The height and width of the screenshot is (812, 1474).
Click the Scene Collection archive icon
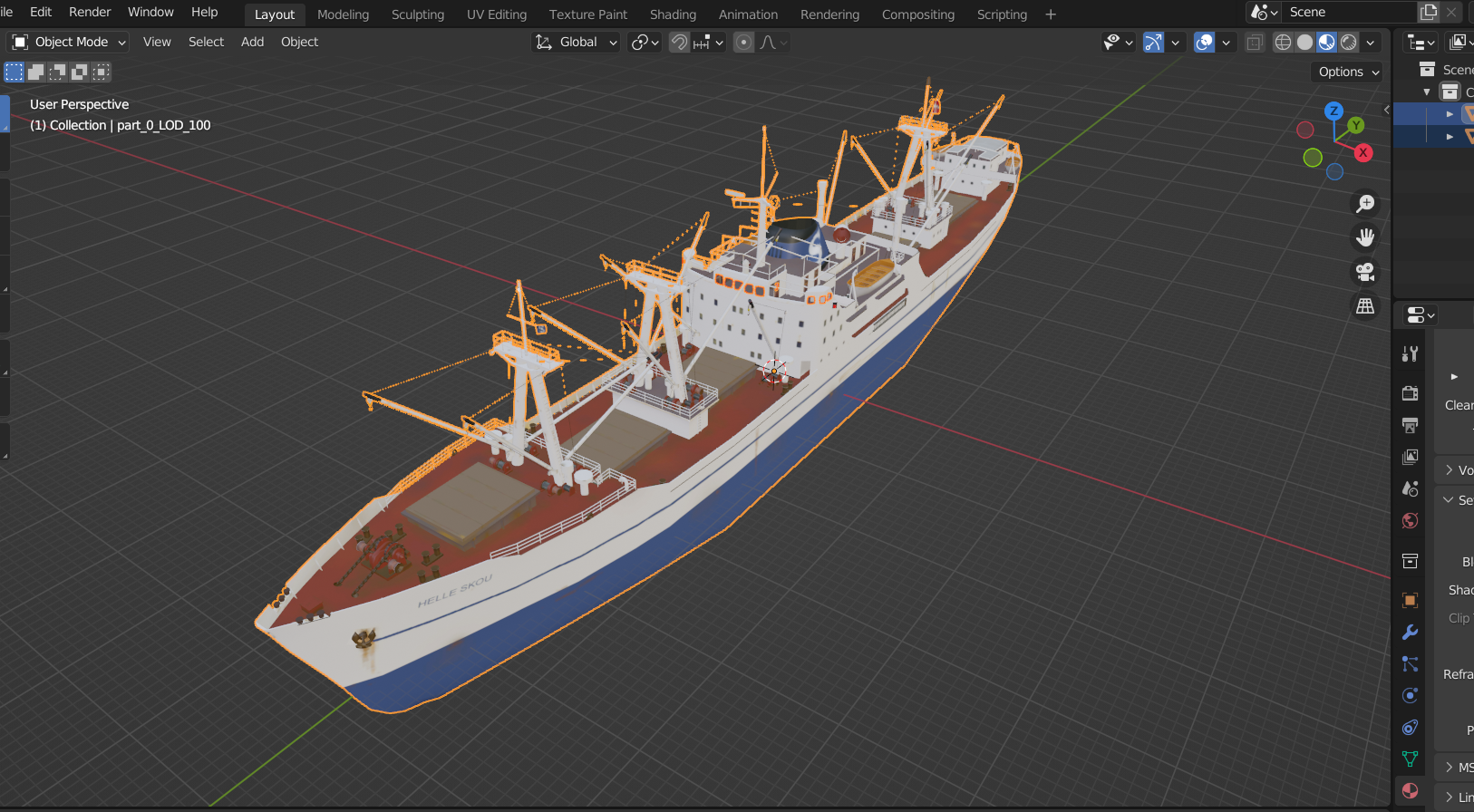[1427, 70]
